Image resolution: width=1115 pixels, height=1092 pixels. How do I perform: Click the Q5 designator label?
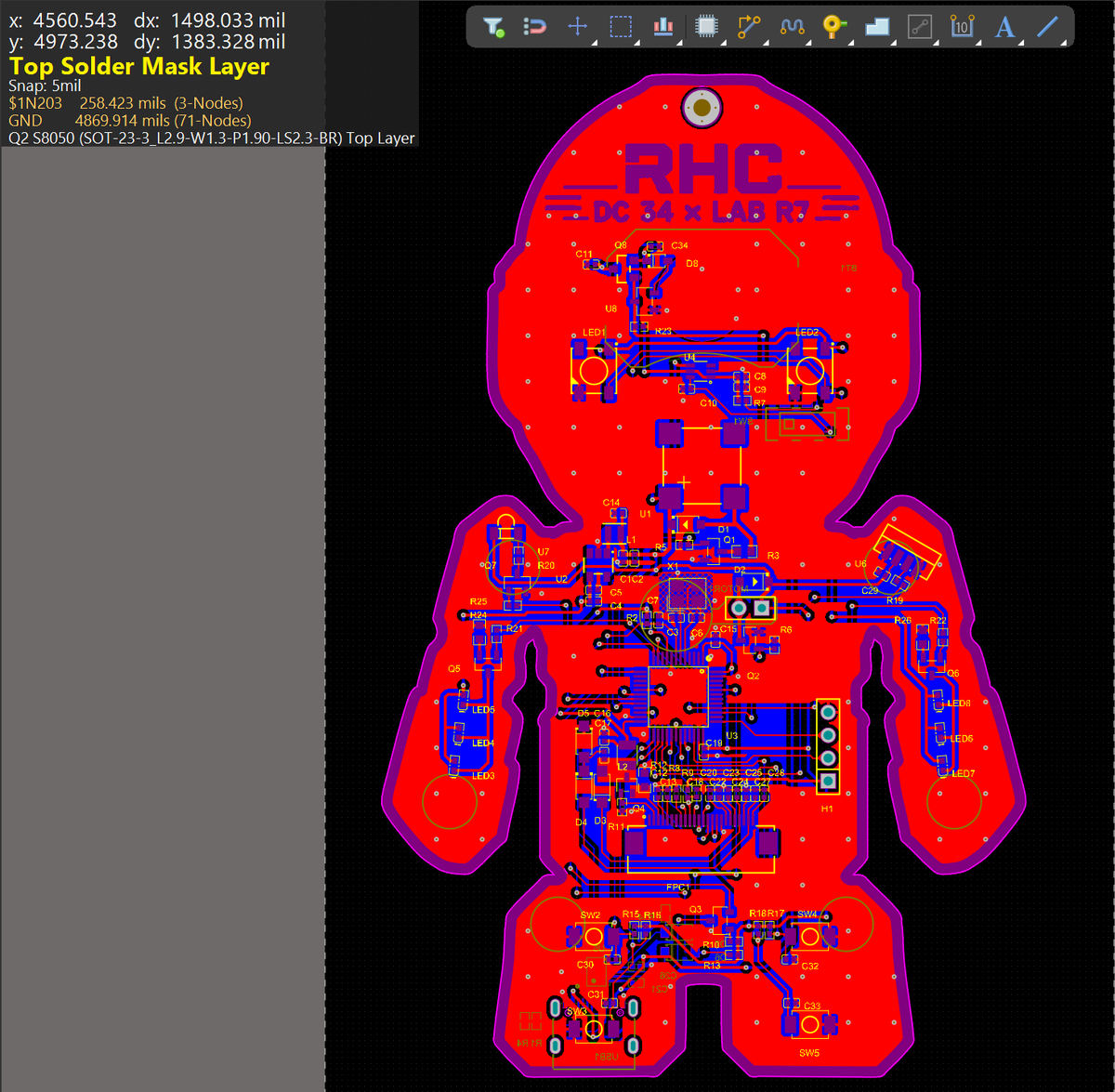(453, 668)
